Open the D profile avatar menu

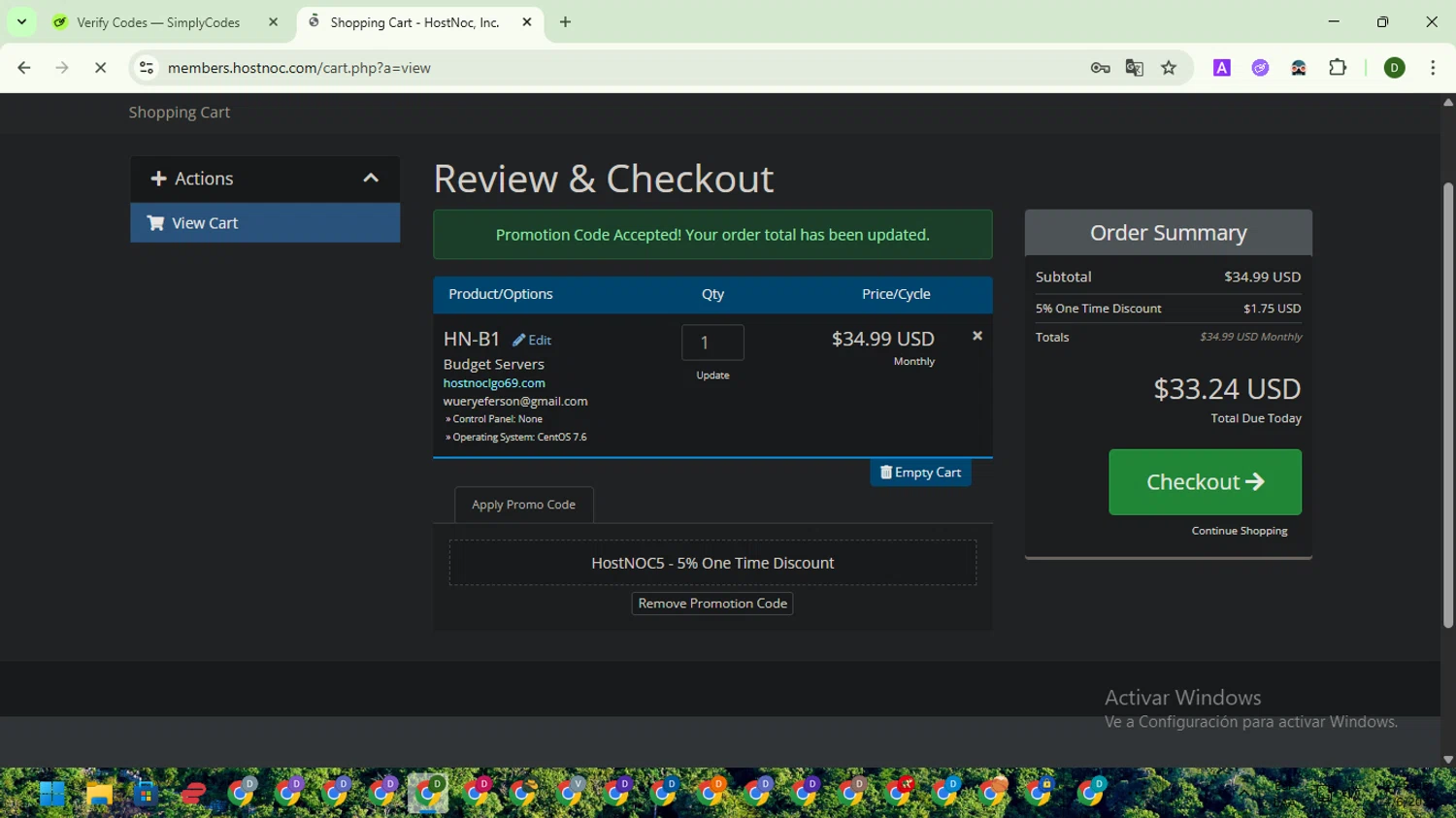pos(1395,68)
